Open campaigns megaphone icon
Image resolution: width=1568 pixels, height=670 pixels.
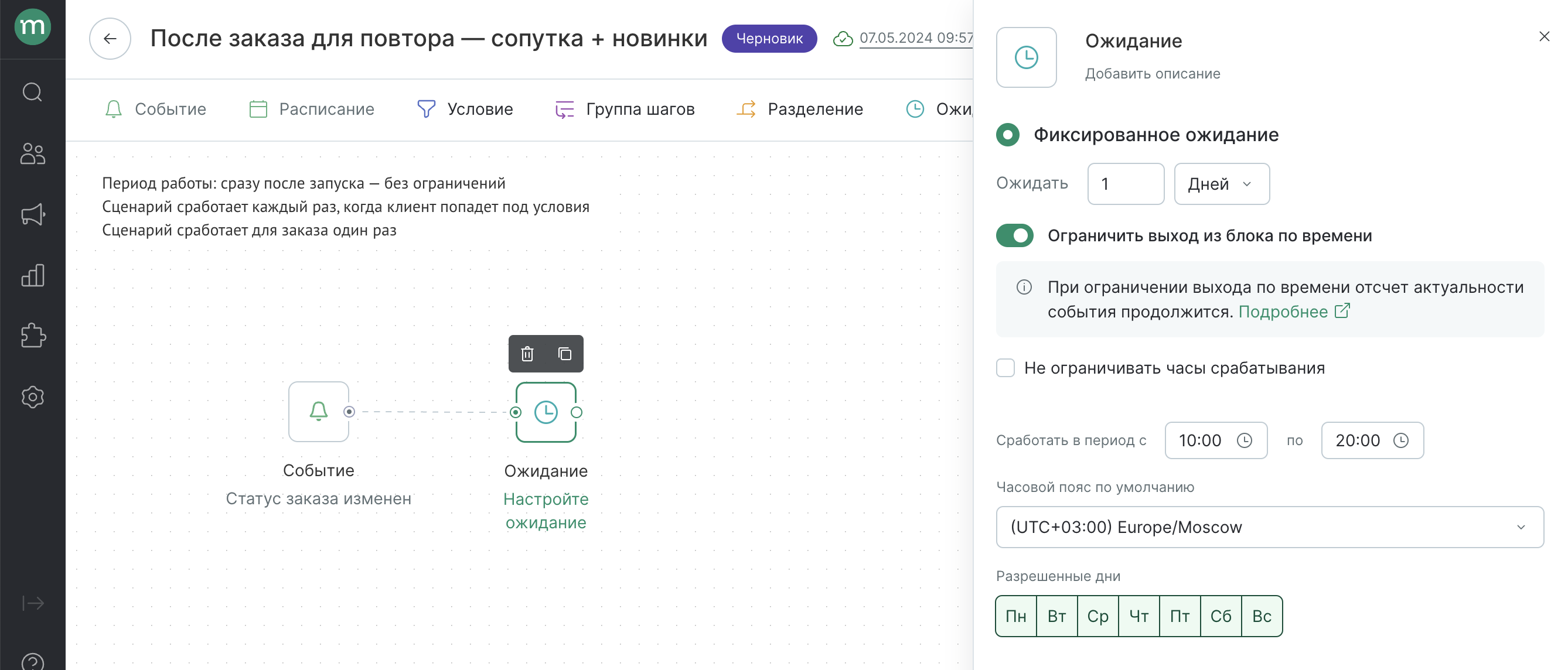(x=32, y=214)
